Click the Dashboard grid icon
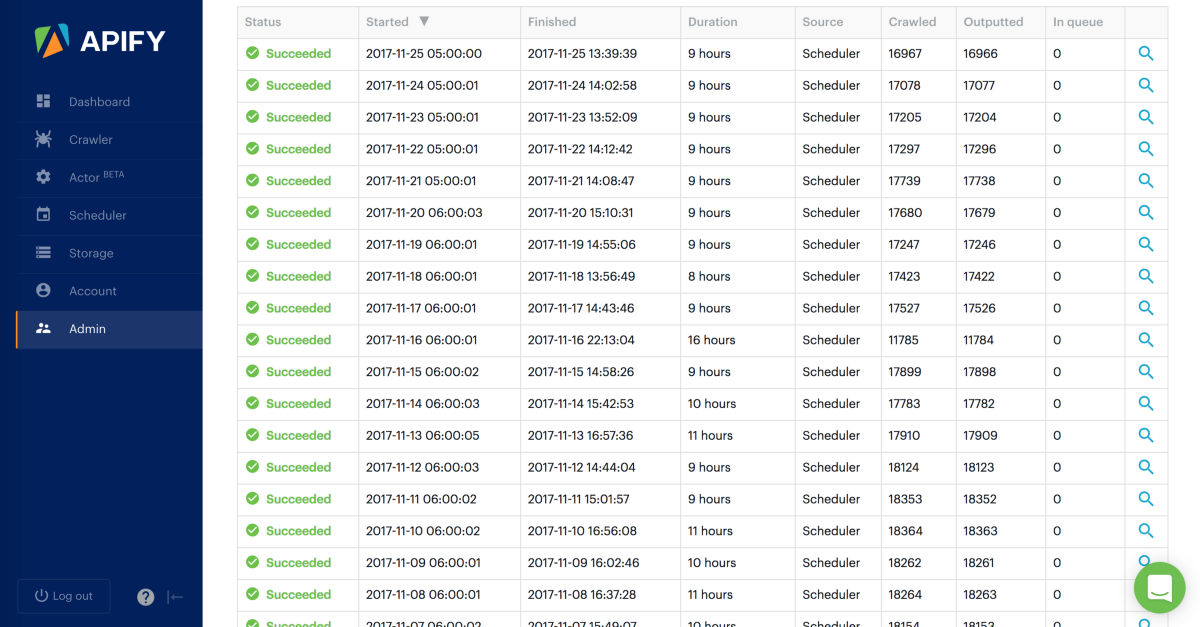 [x=44, y=101]
